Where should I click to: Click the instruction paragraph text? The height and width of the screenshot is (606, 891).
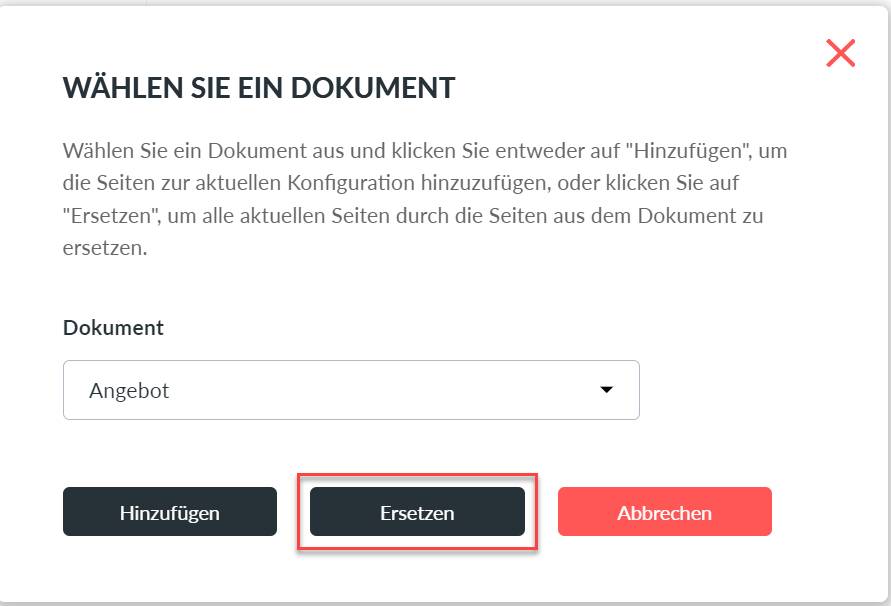424,199
